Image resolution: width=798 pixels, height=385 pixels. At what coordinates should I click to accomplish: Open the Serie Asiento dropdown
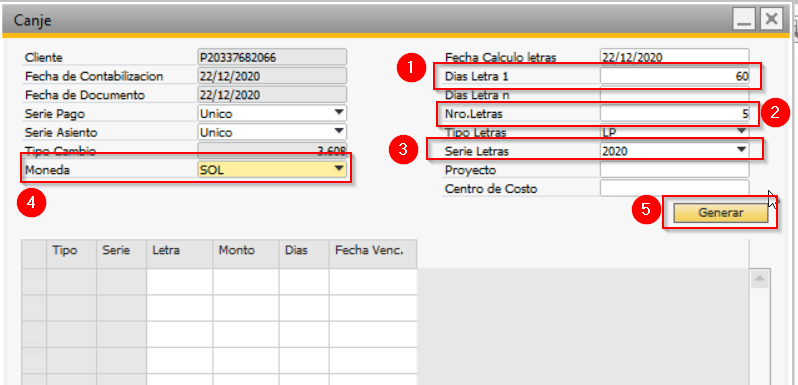pyautogui.click(x=272, y=132)
